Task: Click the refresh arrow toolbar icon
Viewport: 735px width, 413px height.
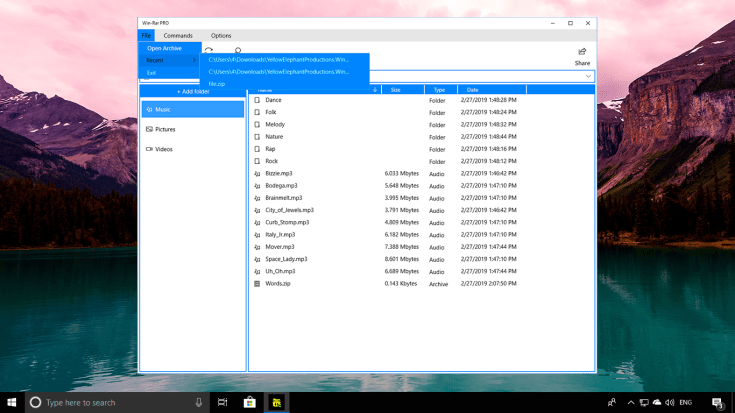Action: 209,50
